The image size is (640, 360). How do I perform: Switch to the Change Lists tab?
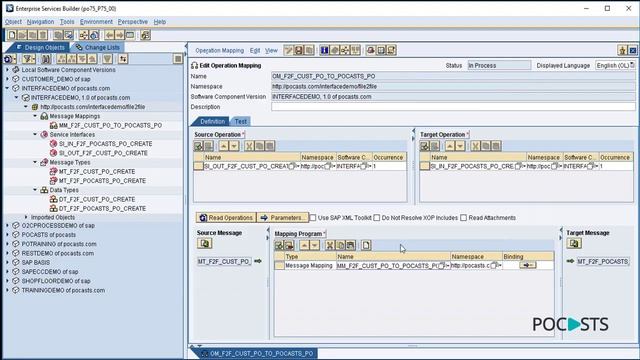tap(98, 47)
